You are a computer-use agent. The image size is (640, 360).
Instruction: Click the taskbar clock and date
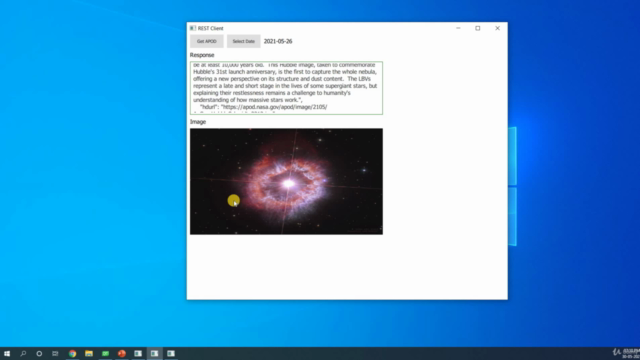(631, 353)
